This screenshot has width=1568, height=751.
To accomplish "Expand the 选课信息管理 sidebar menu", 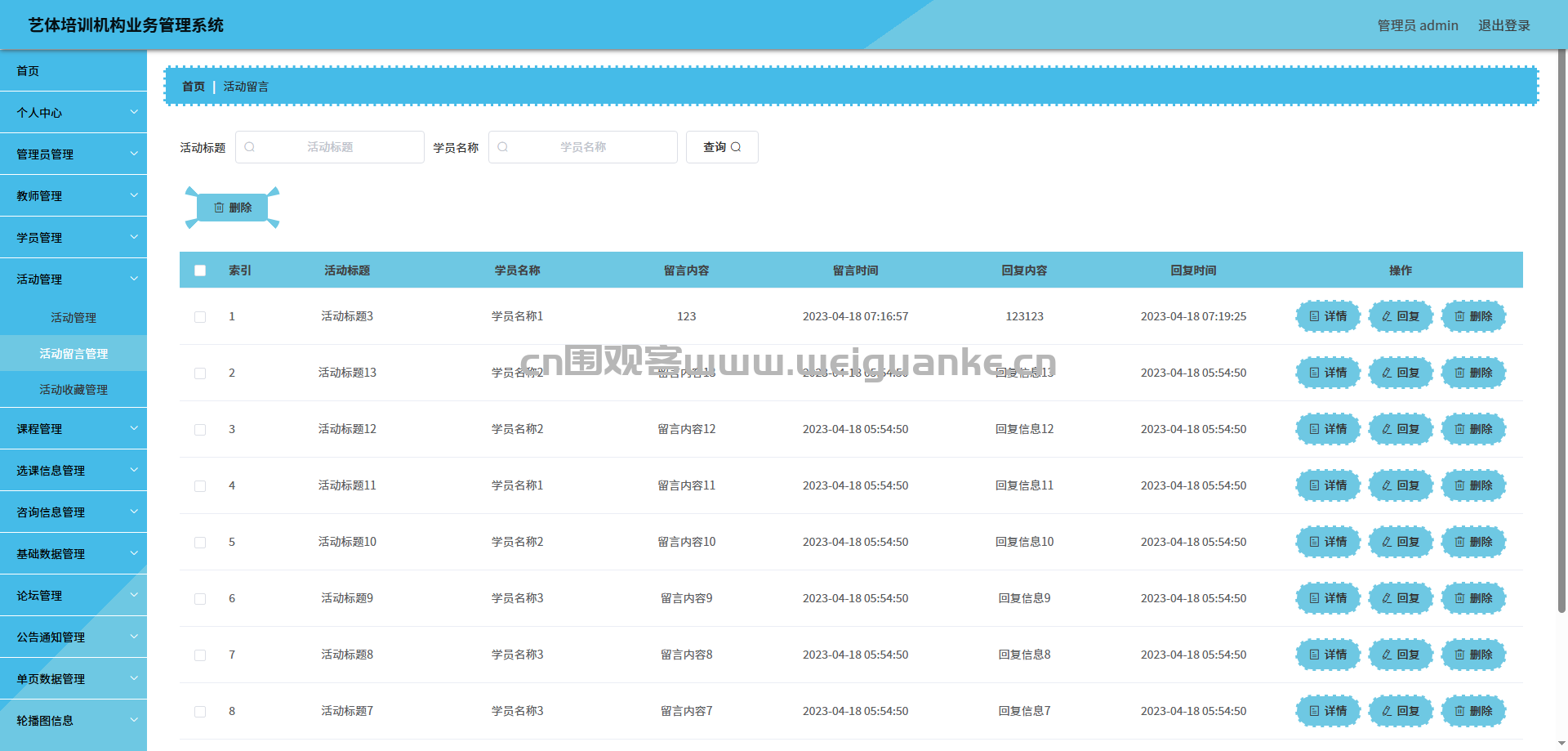I will pyautogui.click(x=73, y=471).
